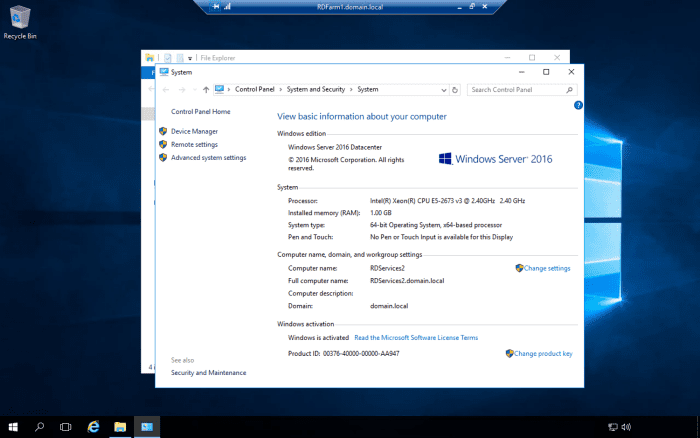Open Remote settings link
This screenshot has height=438, width=700.
(x=194, y=144)
